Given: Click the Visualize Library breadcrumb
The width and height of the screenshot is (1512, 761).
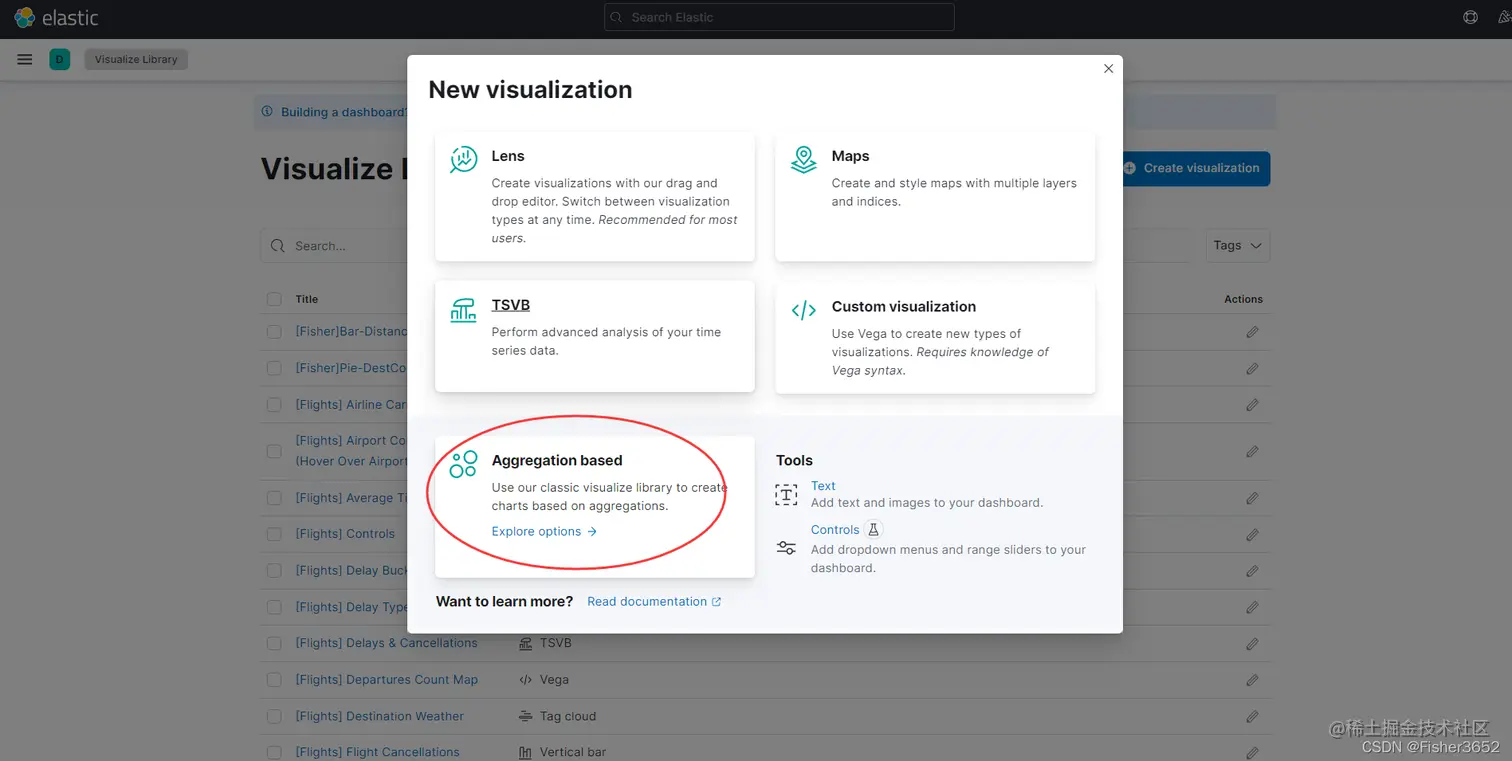Looking at the screenshot, I should click(136, 60).
